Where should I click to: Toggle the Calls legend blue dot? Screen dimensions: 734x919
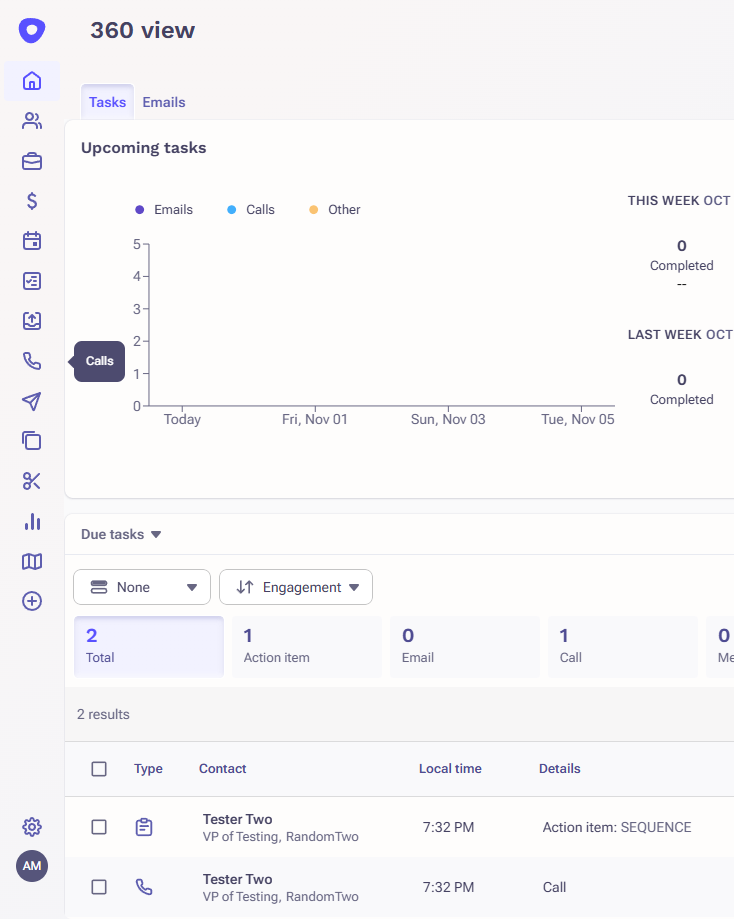[232, 209]
